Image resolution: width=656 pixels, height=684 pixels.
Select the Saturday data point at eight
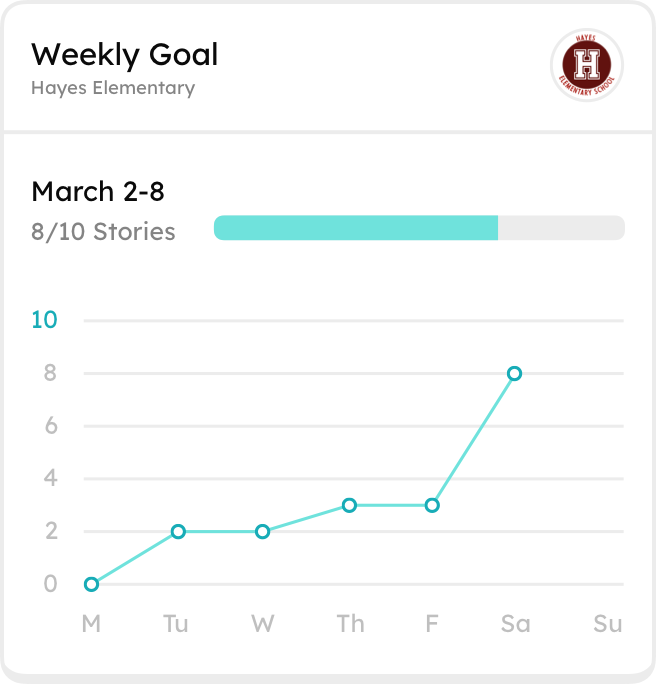(514, 373)
